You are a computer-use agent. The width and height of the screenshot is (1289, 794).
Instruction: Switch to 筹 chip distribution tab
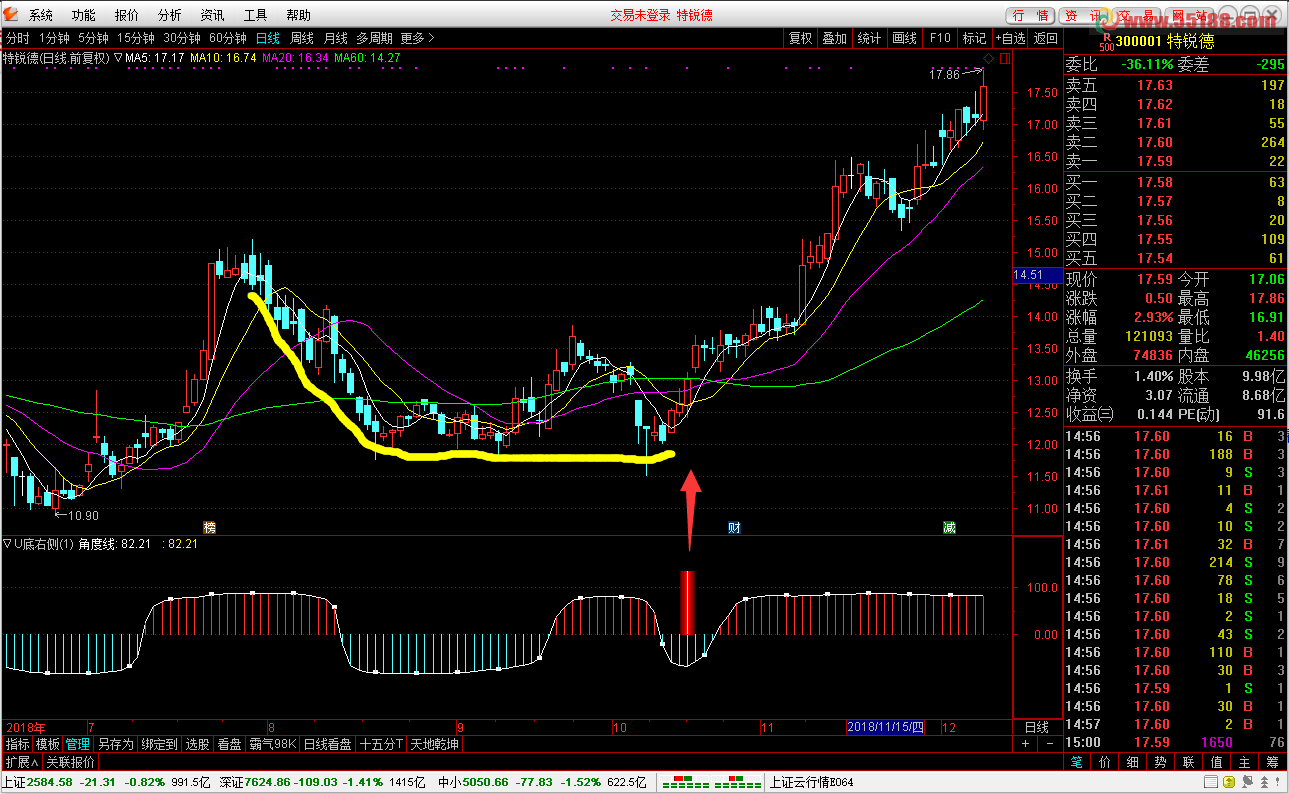(x=1272, y=762)
